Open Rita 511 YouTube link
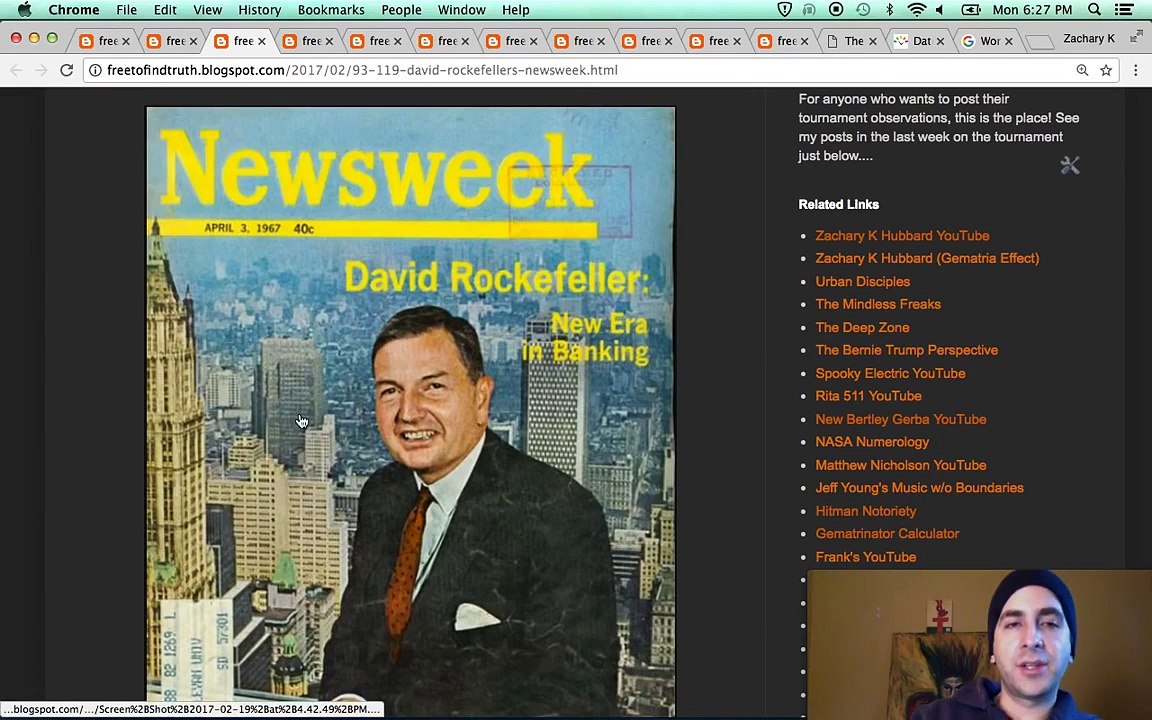The width and height of the screenshot is (1152, 720). pyautogui.click(x=868, y=396)
